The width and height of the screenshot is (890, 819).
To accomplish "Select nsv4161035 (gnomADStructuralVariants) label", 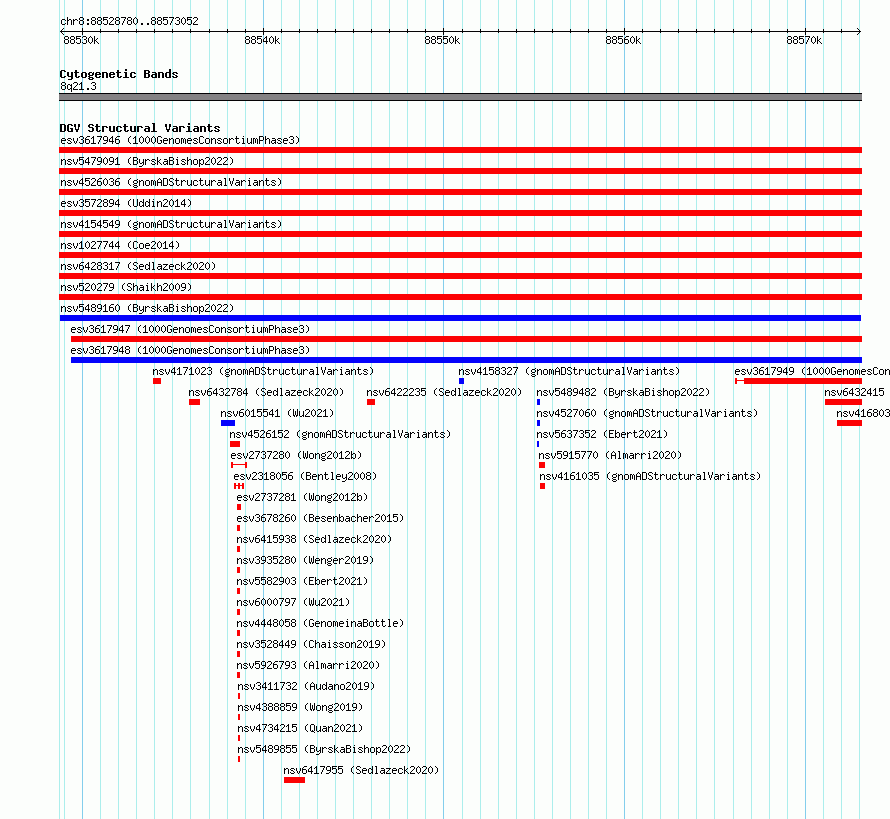I will [x=650, y=476].
